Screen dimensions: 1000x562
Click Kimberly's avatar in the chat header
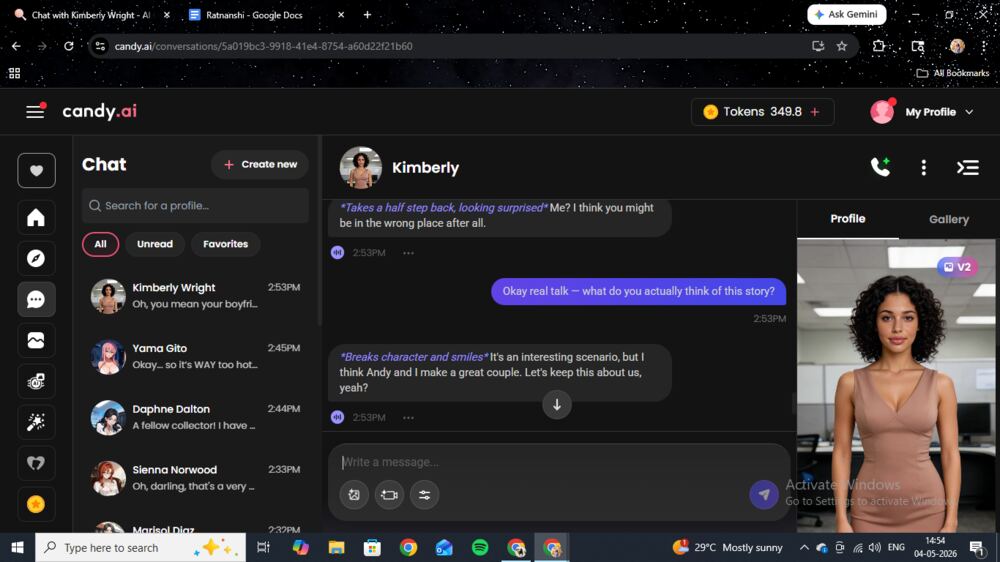pos(360,168)
